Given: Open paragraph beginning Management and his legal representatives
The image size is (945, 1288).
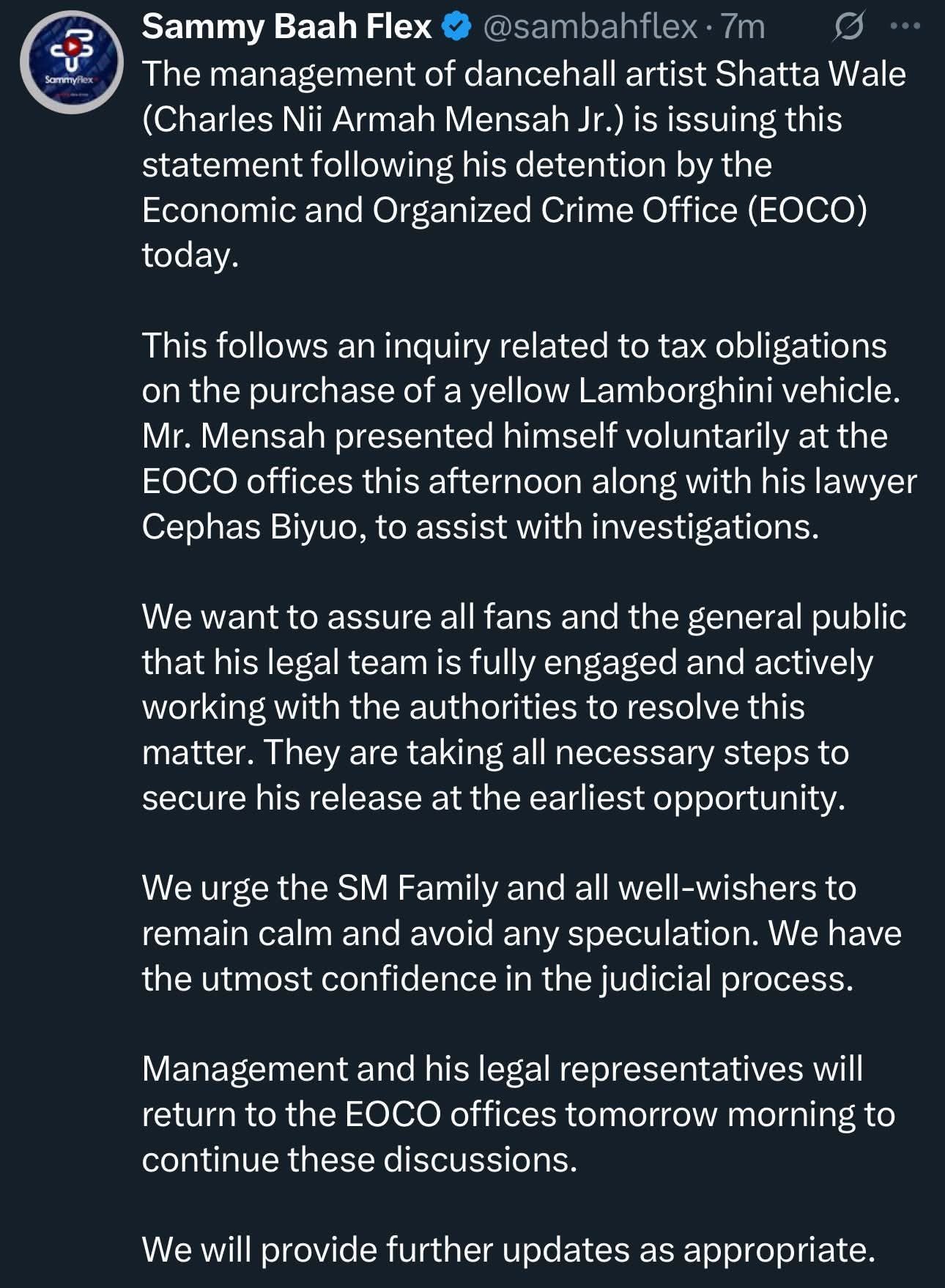Looking at the screenshot, I should [502, 1069].
